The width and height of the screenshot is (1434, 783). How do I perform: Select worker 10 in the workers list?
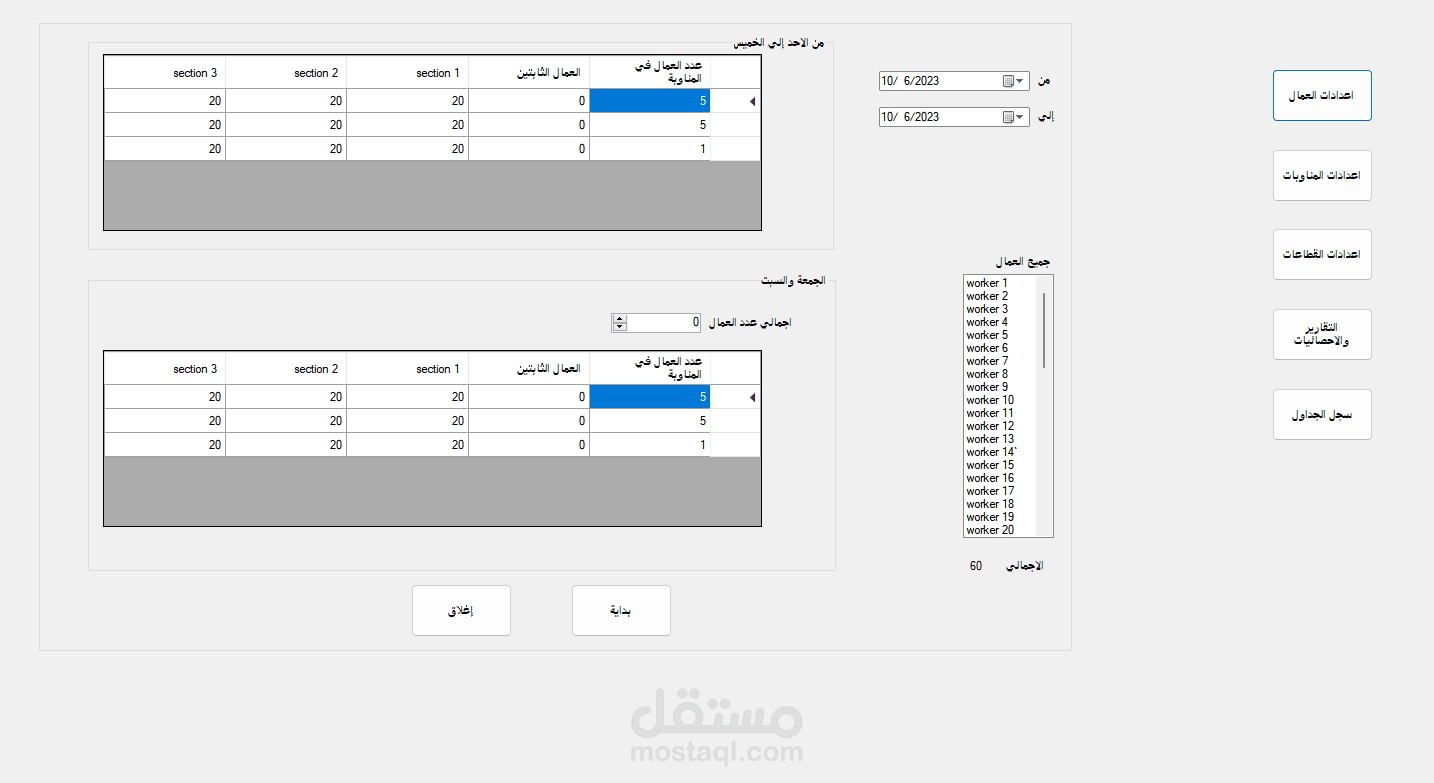coord(990,400)
